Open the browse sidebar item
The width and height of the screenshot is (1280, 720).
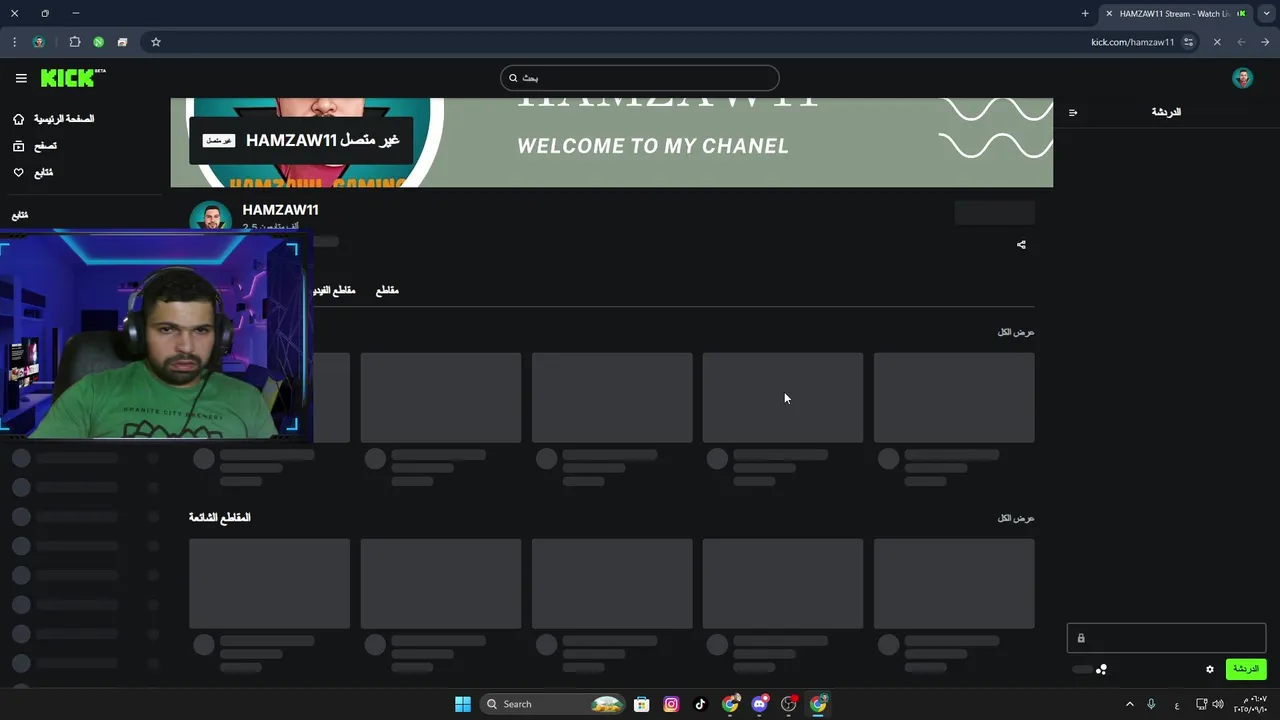[x=35, y=146]
